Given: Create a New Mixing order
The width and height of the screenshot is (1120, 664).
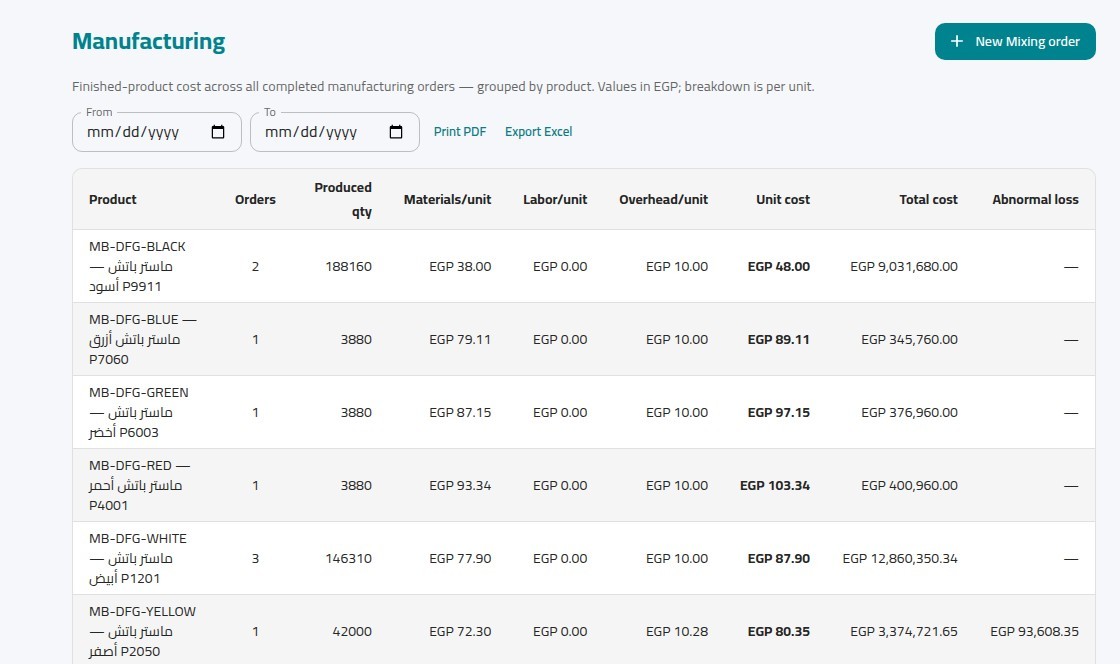Looking at the screenshot, I should pyautogui.click(x=1015, y=41).
